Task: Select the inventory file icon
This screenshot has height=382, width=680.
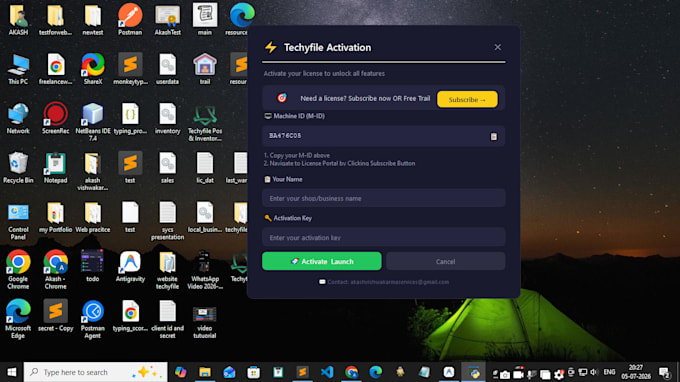Action: (x=167, y=119)
